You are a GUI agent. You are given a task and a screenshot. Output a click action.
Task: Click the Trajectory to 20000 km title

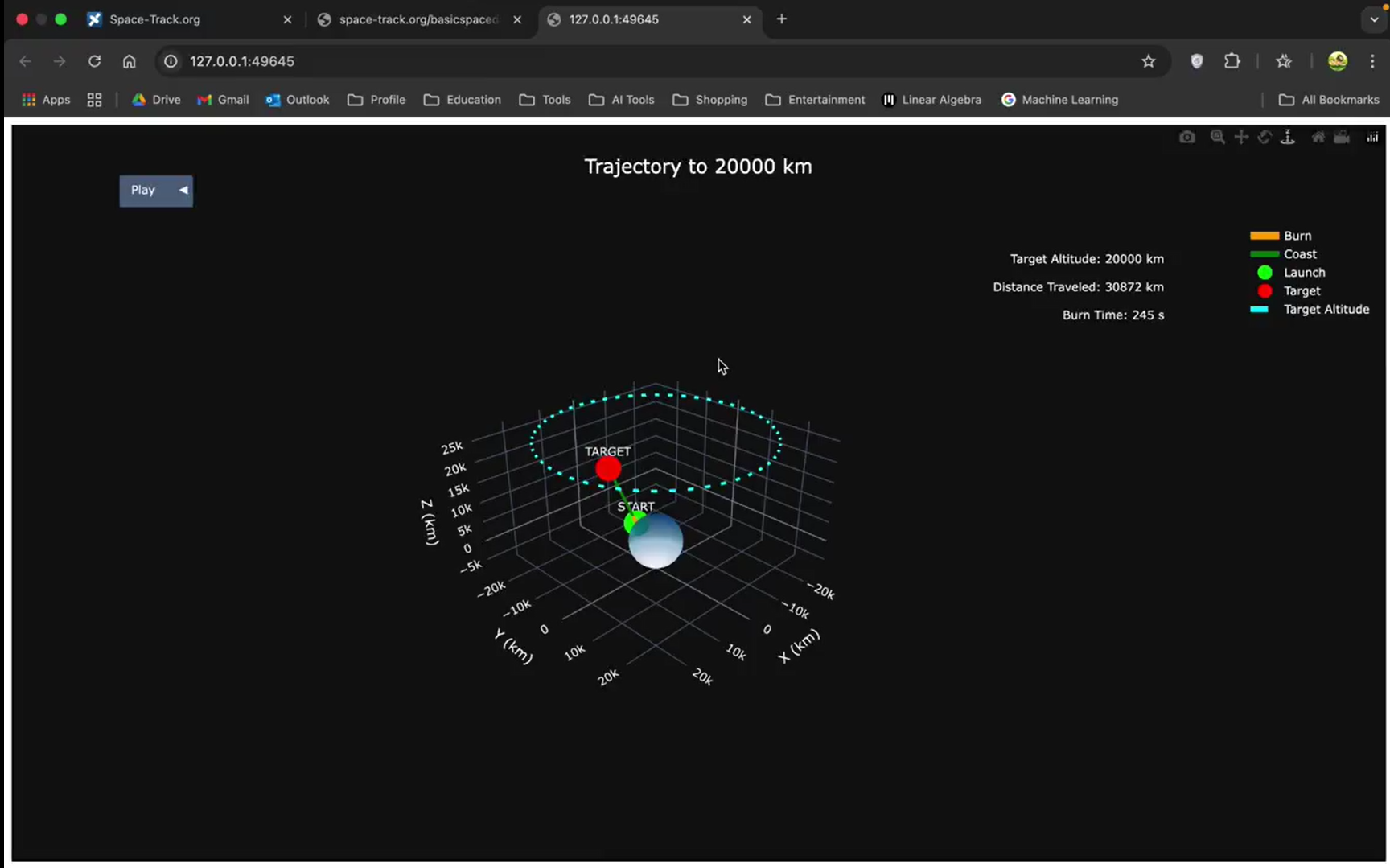[x=698, y=167]
